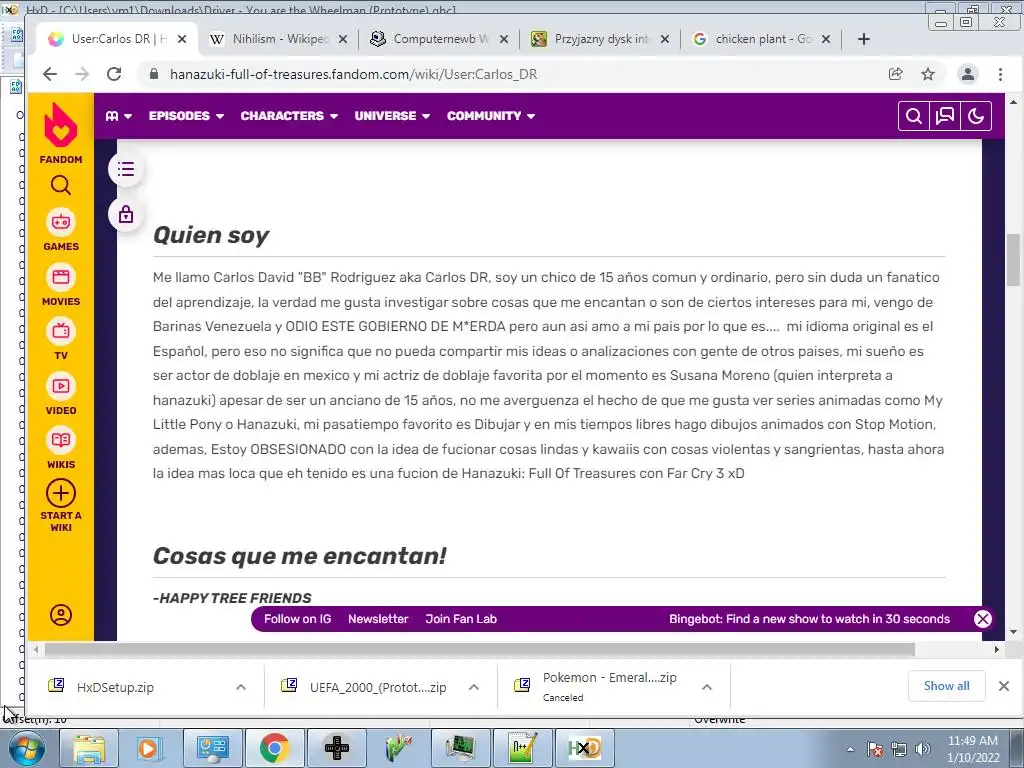Click the site lock icon in address bar
This screenshot has height=768, width=1024.
click(154, 74)
